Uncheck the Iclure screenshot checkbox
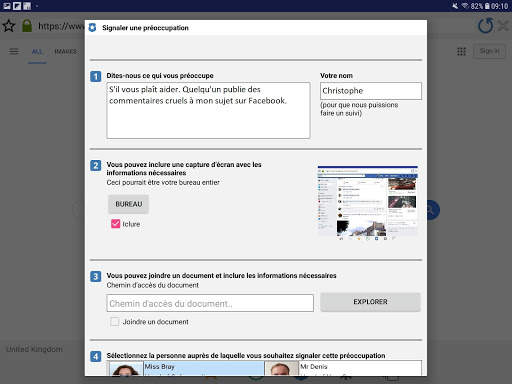512x384 pixels. 115,224
